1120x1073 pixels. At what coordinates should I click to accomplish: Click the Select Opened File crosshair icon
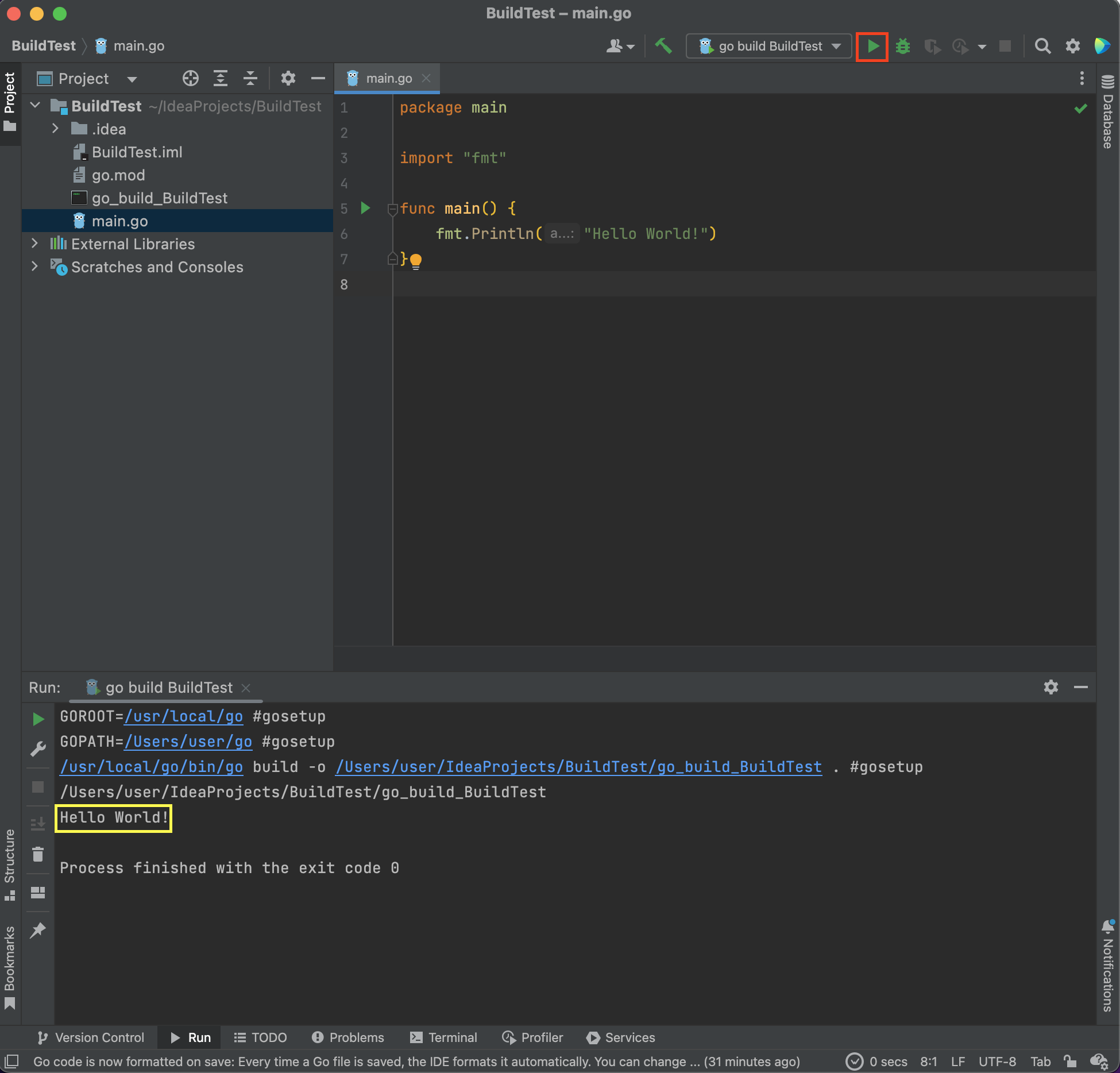(x=190, y=79)
